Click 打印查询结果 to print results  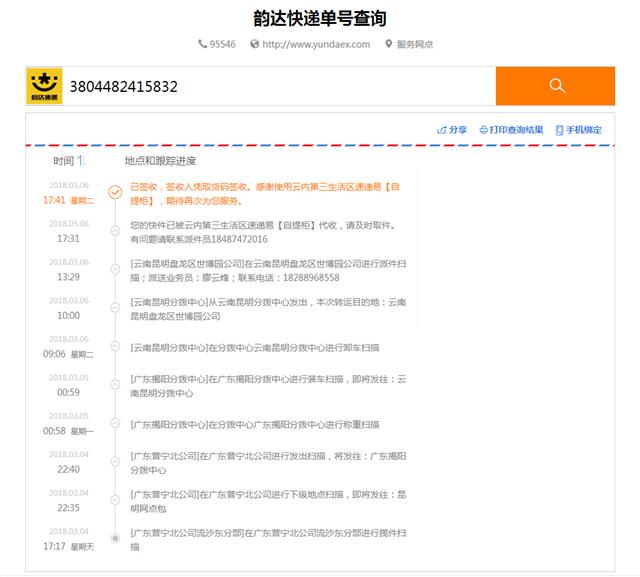tap(511, 130)
